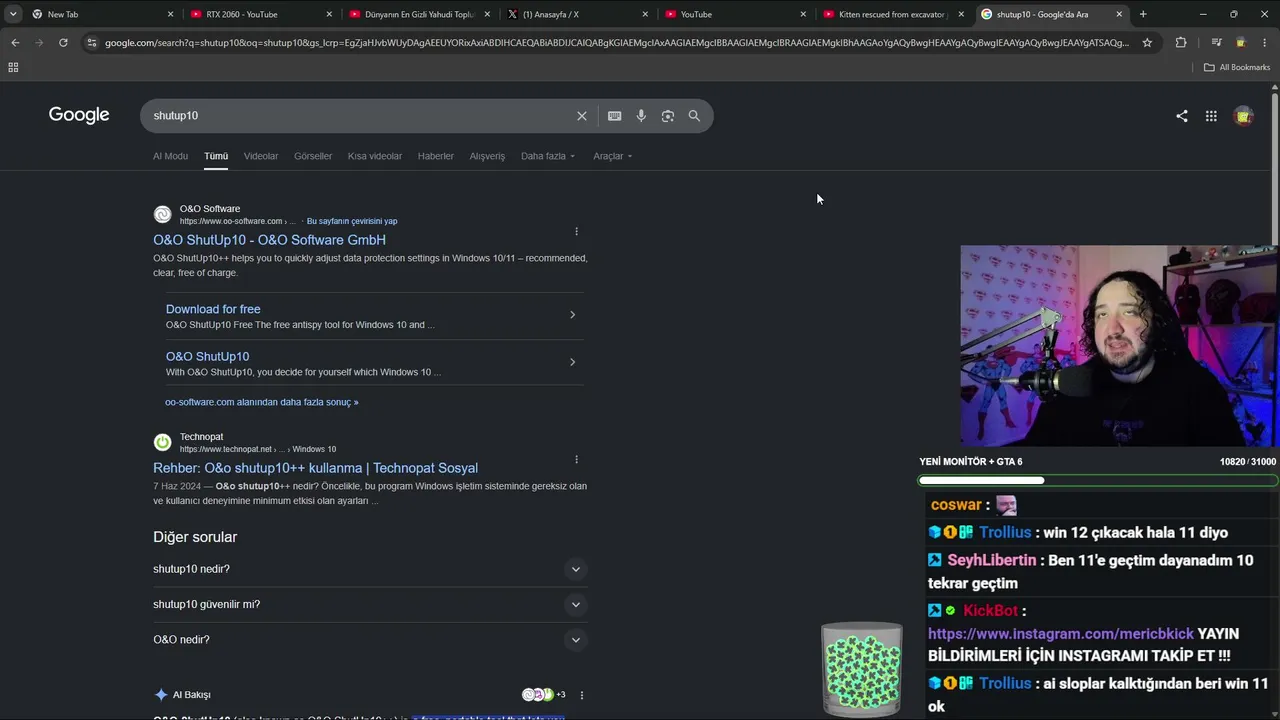Open the O&O ShutUp10 - O&O Software GmbH result
1280x720 pixels.
point(269,240)
